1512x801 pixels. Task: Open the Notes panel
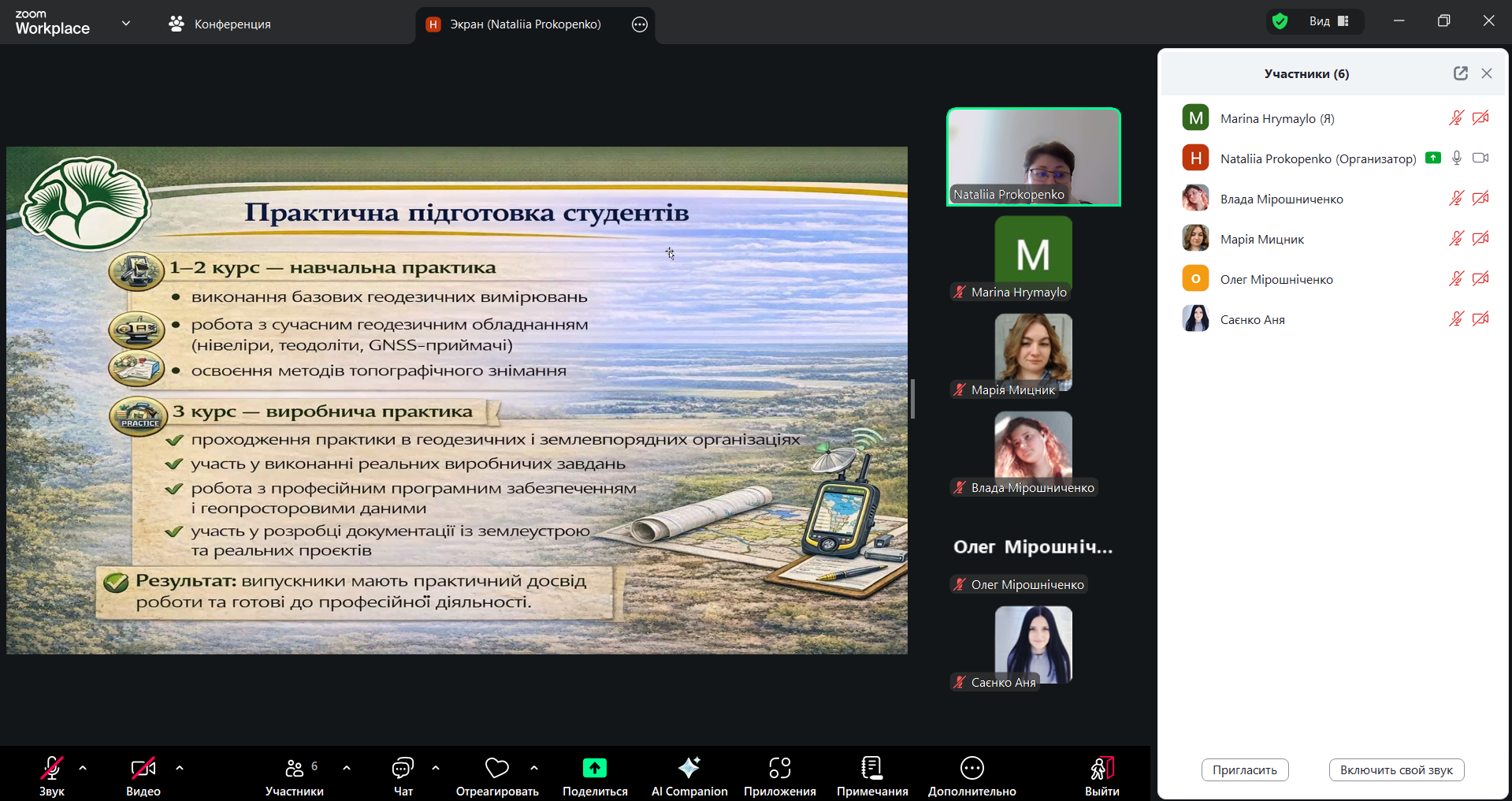coord(871,776)
